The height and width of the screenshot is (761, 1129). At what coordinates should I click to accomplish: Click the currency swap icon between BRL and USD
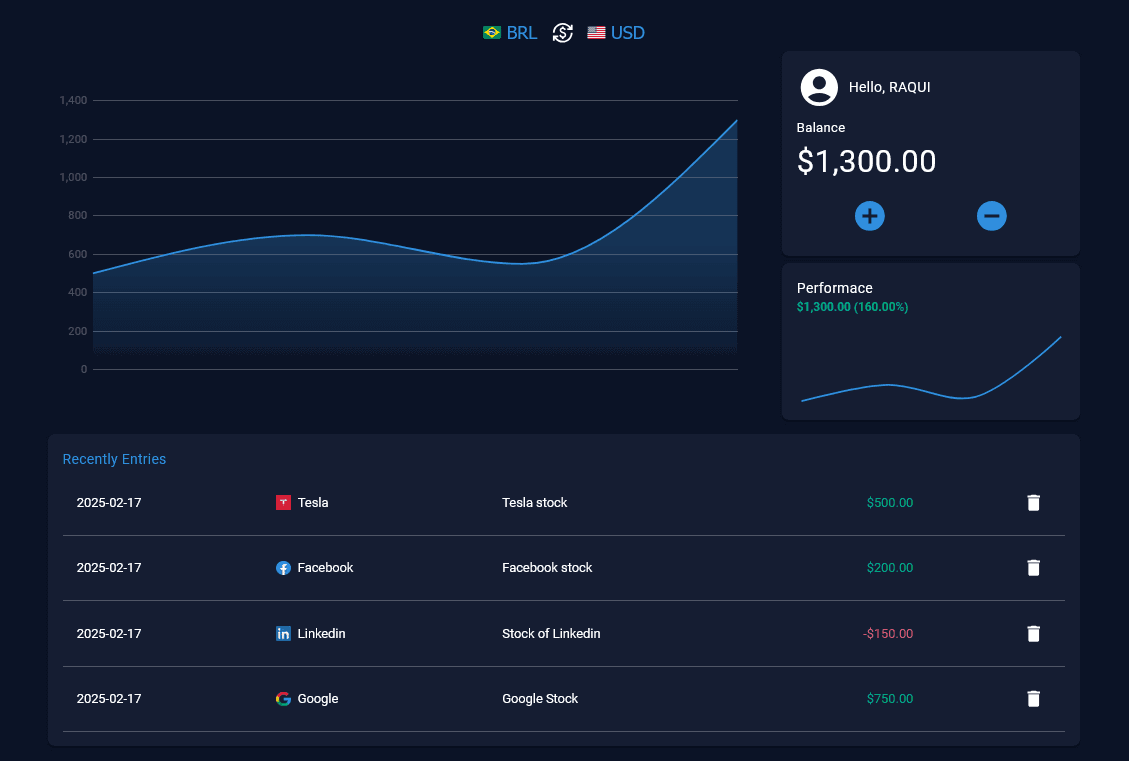[562, 32]
